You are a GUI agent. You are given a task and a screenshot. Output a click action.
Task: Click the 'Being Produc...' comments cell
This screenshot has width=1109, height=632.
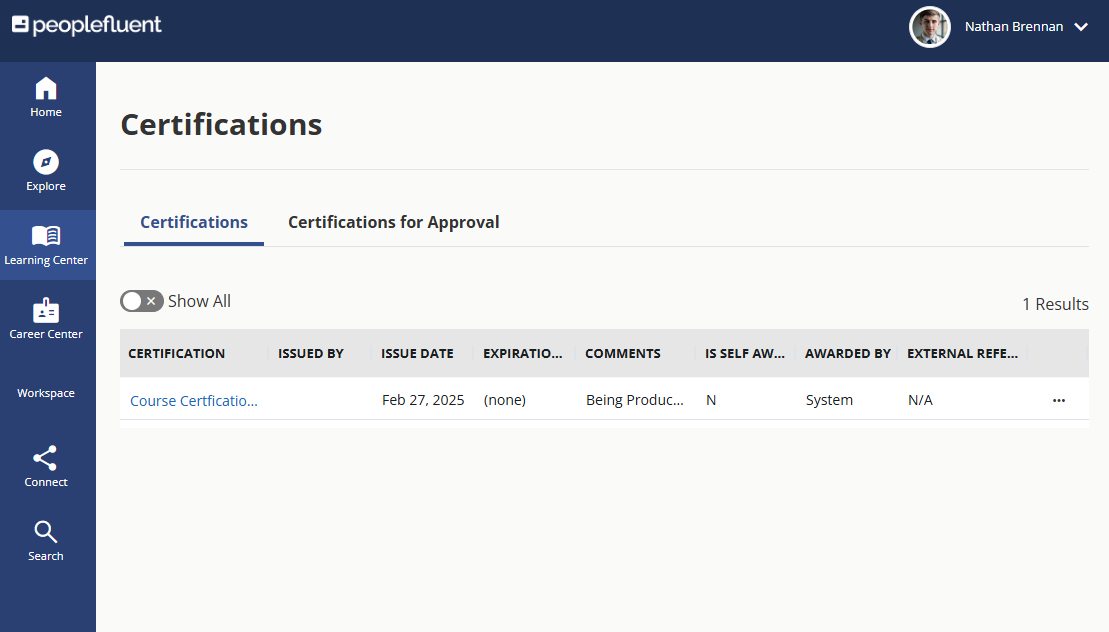click(634, 400)
